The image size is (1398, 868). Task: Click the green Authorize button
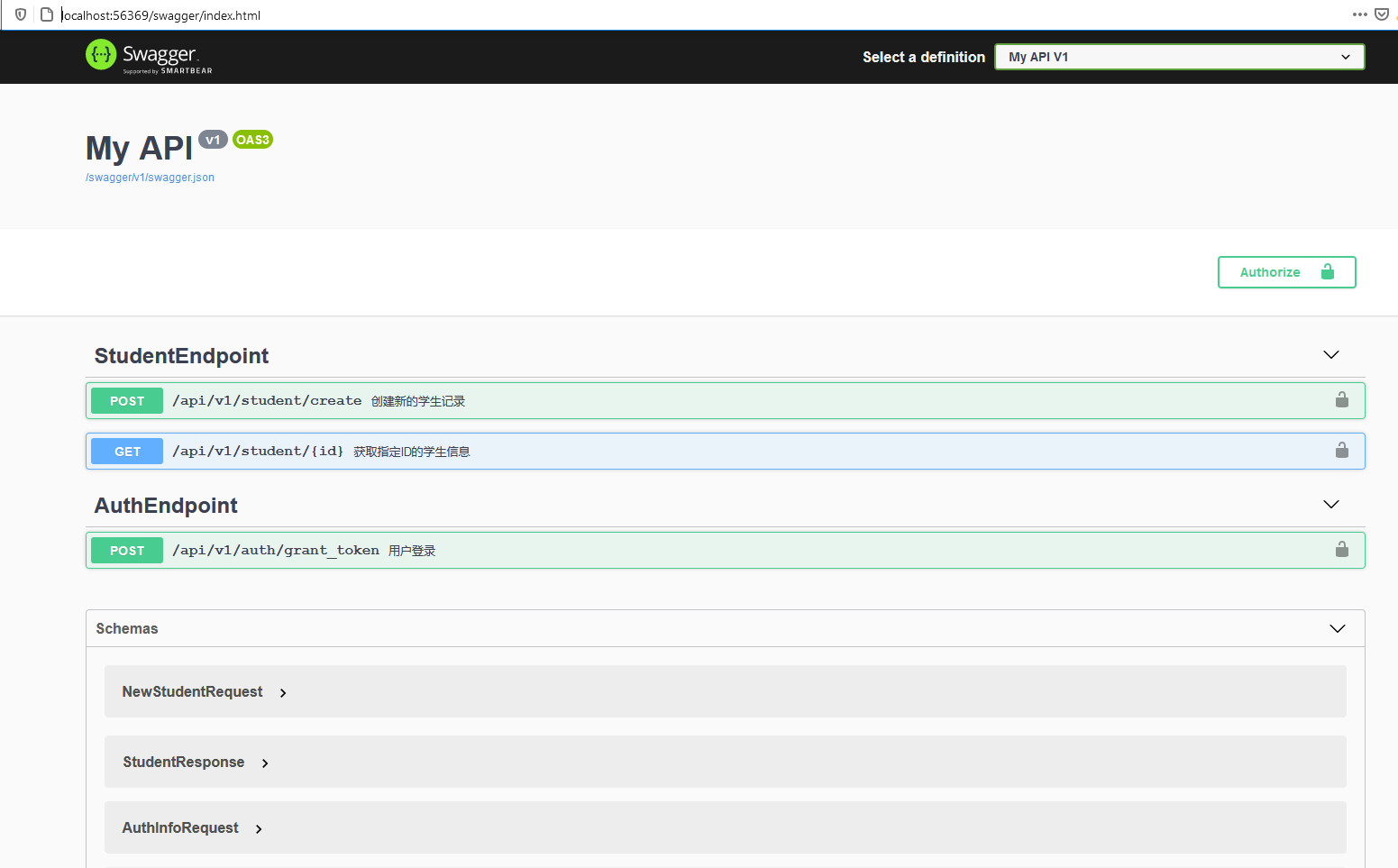(1286, 272)
